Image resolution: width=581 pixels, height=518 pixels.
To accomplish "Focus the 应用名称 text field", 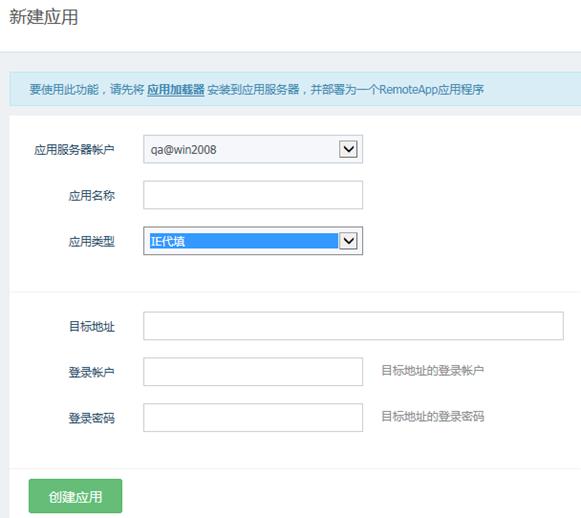I will tap(253, 195).
